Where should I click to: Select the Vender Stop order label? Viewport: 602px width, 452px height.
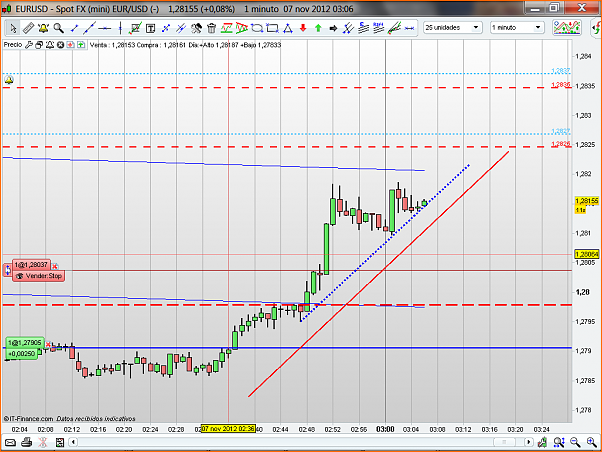pos(38,276)
